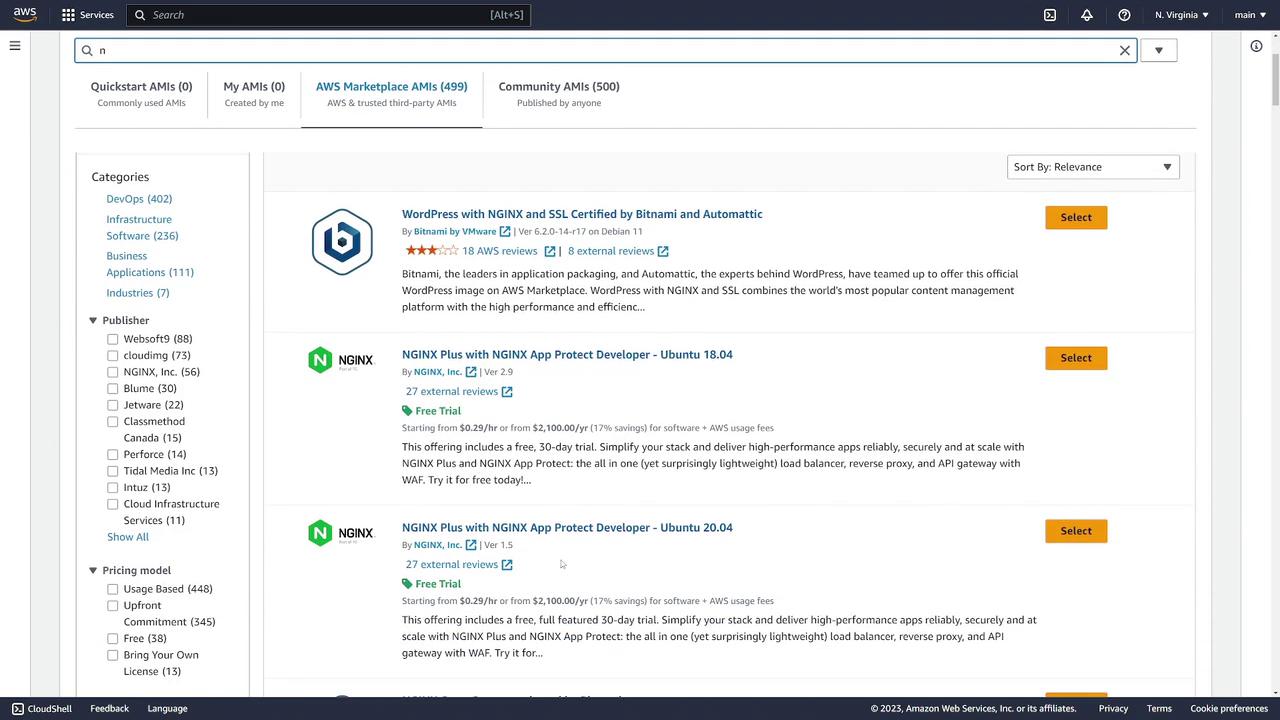
Task: Filter by Industries category
Action: click(x=138, y=293)
